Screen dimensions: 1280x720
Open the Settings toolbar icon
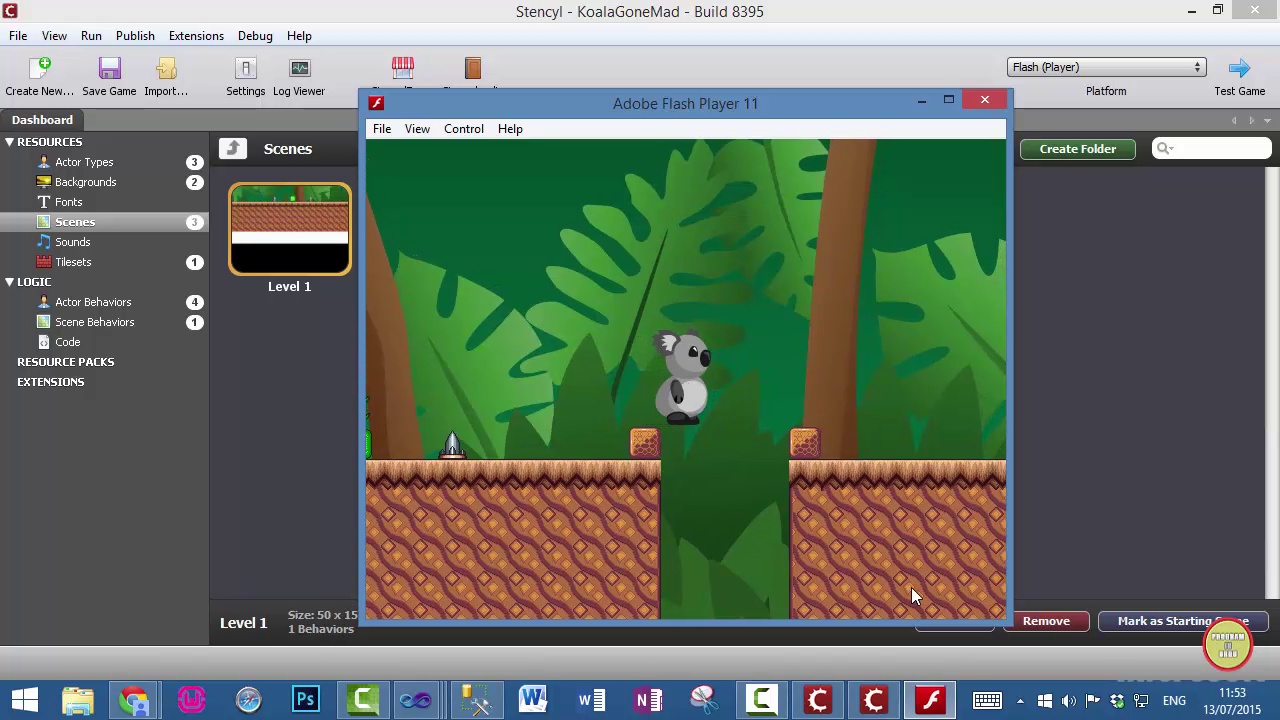tap(245, 68)
